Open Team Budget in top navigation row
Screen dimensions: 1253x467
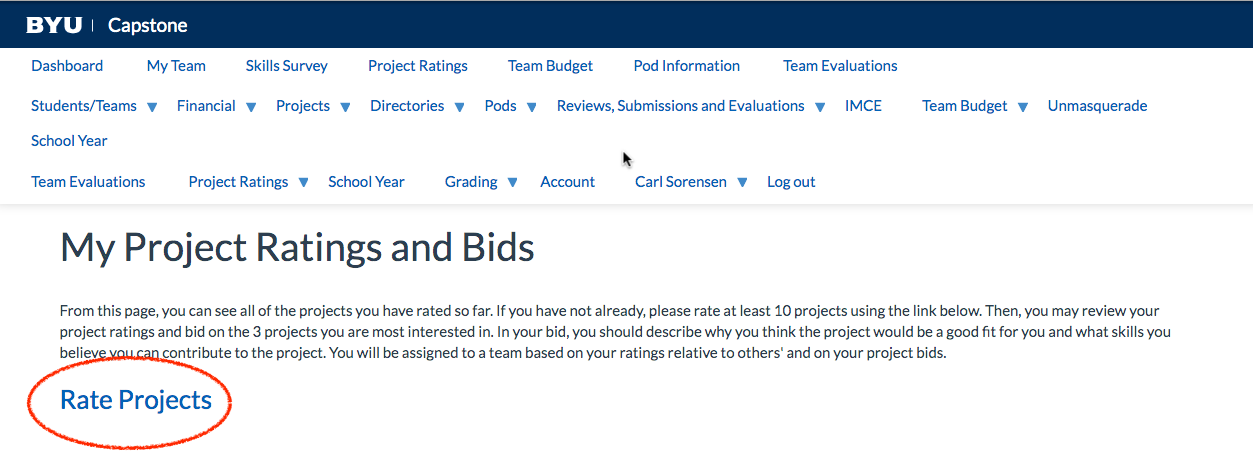(x=550, y=66)
